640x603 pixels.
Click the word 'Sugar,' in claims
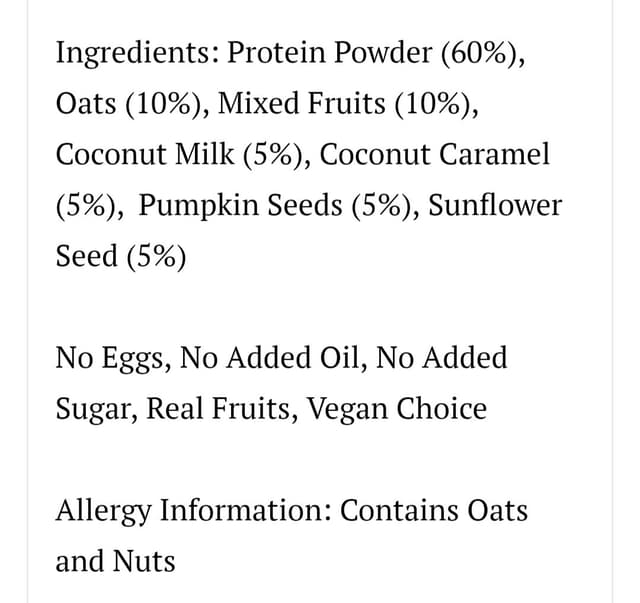(96, 410)
